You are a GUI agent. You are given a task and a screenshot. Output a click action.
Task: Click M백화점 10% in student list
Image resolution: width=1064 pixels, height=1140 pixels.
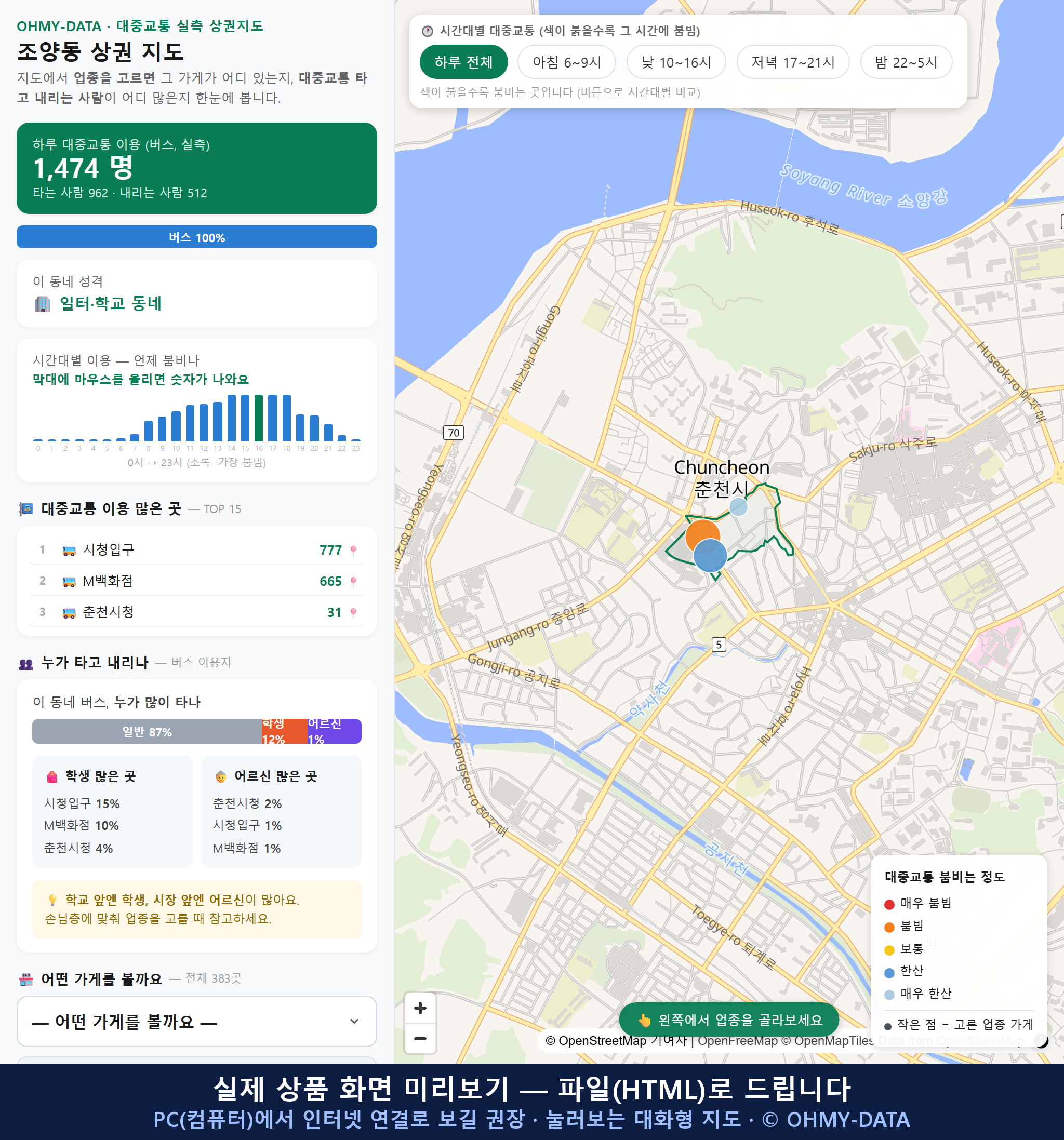pos(82,826)
